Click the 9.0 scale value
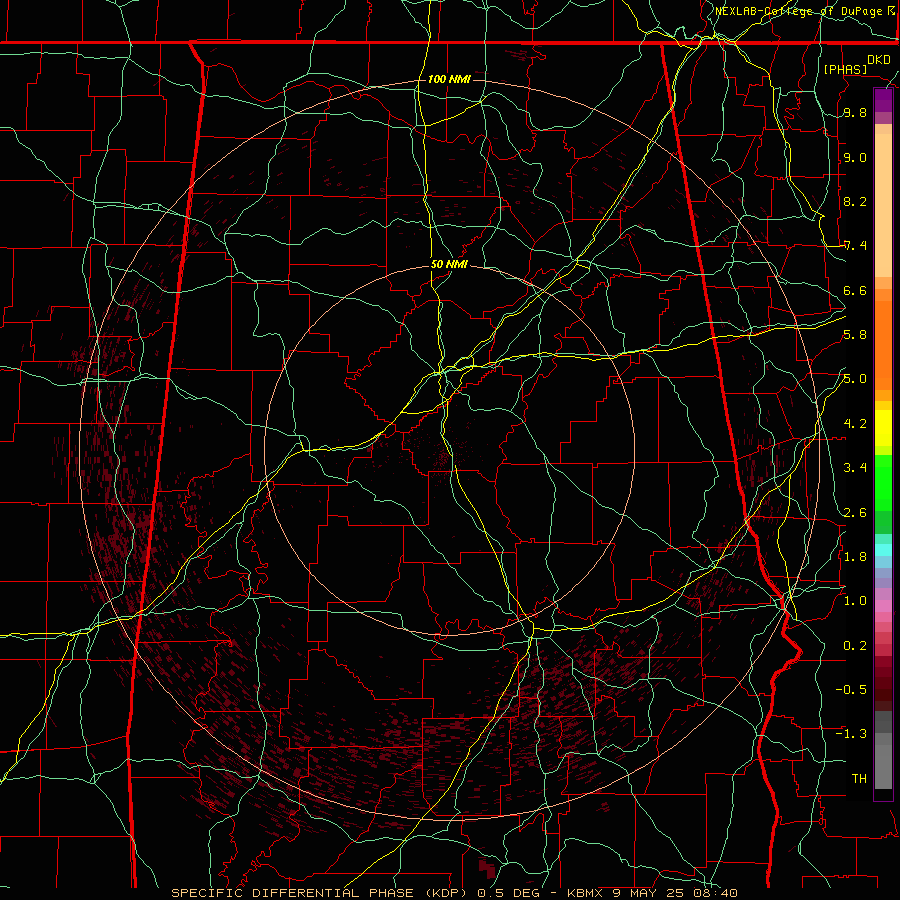 (x=855, y=157)
